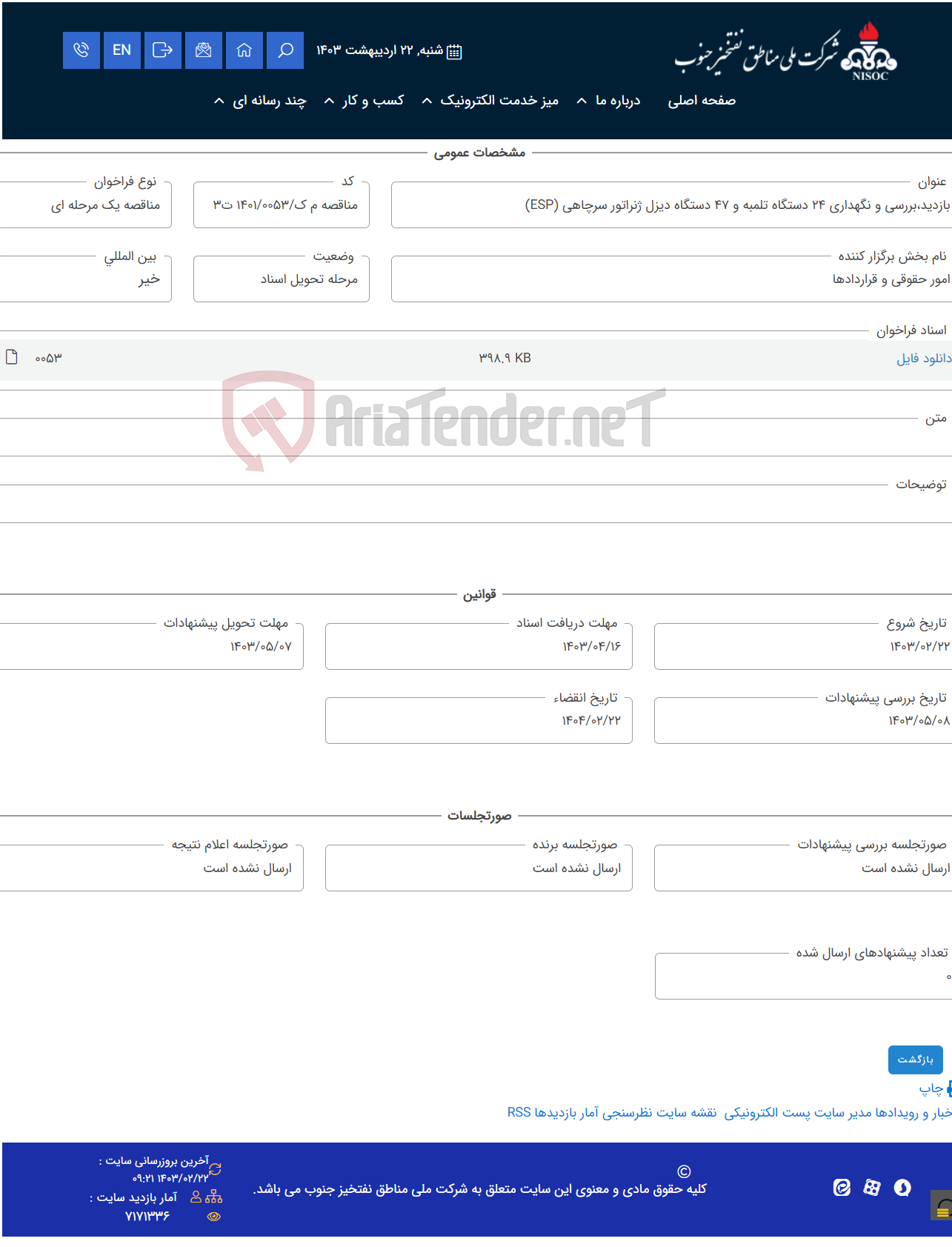The height and width of the screenshot is (1247, 952).
Task: Click the document file icon for ۰۰۵۳
Action: (x=11, y=357)
